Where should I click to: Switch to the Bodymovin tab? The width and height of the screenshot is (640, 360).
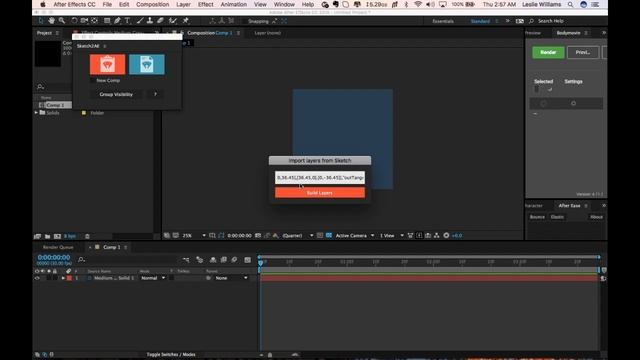[568, 33]
